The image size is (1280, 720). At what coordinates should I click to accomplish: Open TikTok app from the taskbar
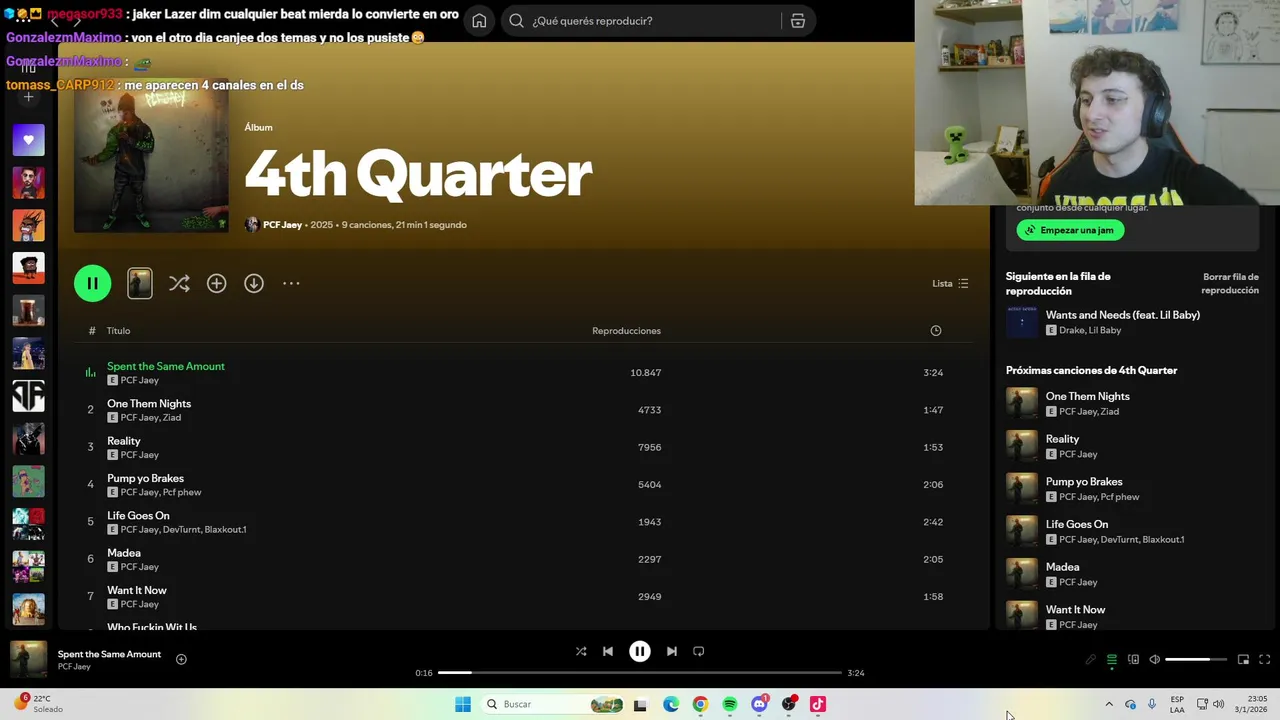coord(818,704)
